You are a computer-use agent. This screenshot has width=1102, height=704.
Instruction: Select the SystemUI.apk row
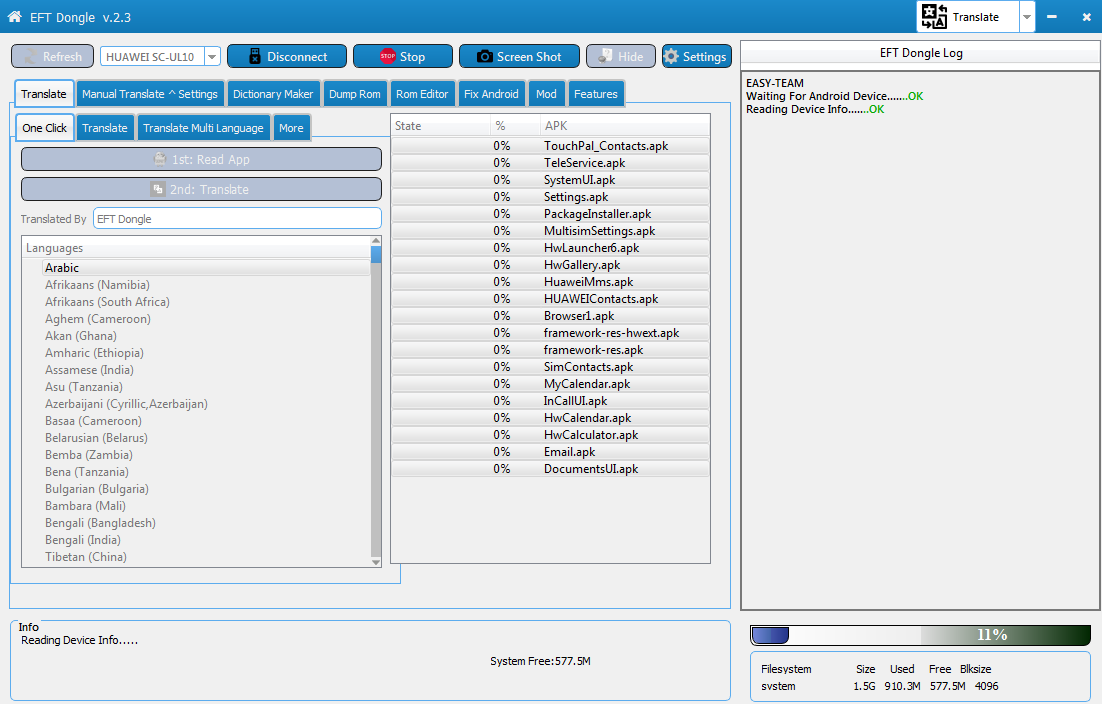(550, 180)
